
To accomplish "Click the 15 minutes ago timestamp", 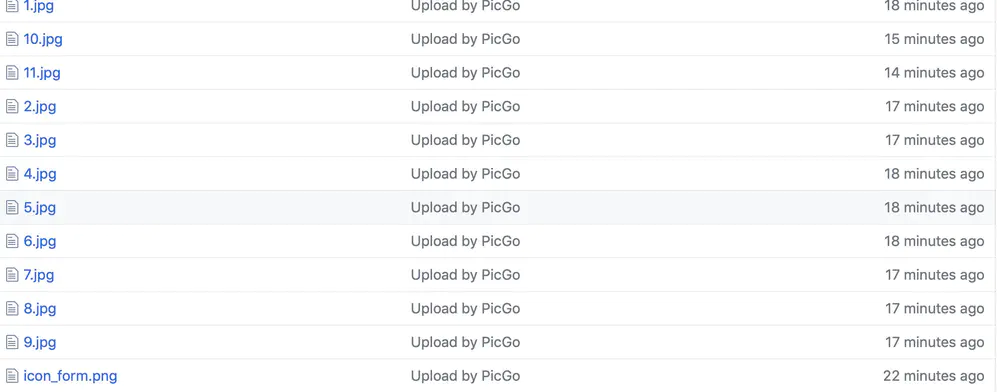I will [x=934, y=39].
